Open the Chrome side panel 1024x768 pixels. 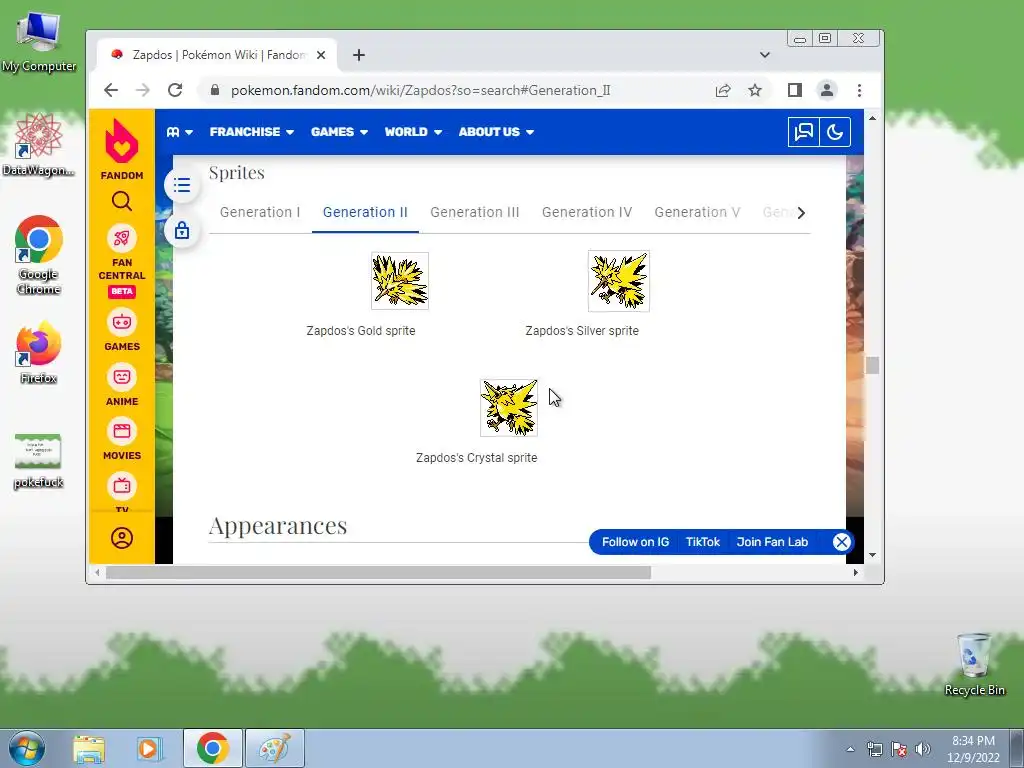click(x=795, y=90)
